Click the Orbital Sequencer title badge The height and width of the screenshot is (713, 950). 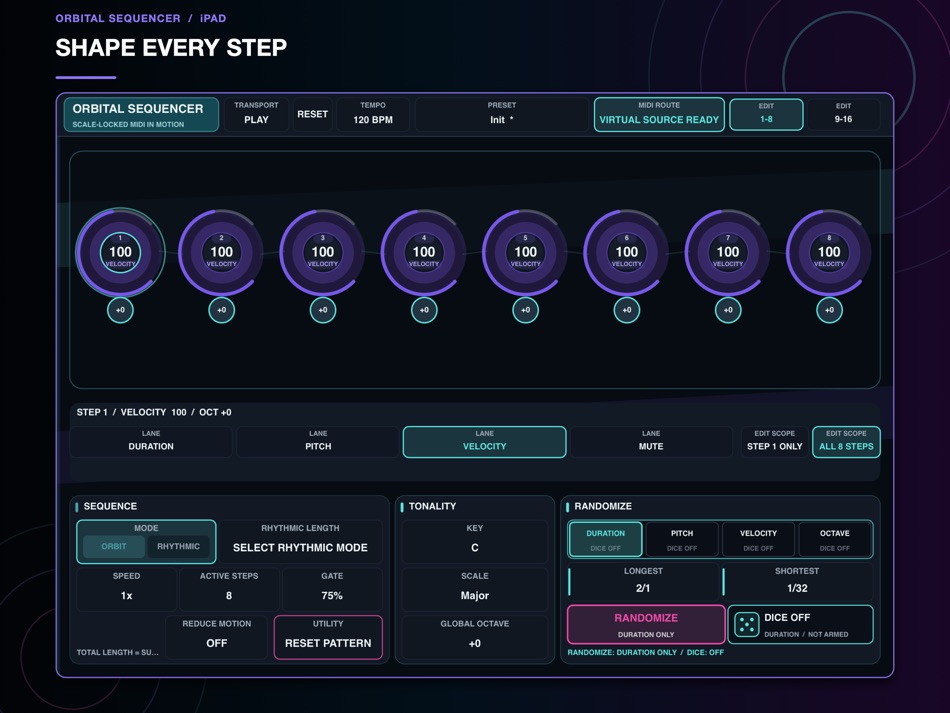(x=141, y=114)
